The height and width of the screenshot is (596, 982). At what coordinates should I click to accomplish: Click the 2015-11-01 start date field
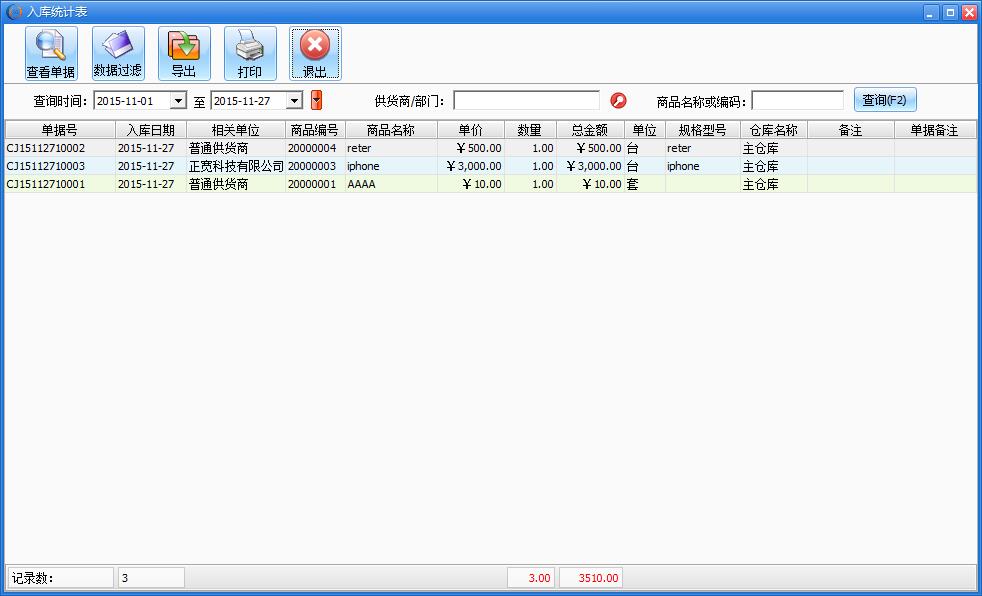(132, 101)
